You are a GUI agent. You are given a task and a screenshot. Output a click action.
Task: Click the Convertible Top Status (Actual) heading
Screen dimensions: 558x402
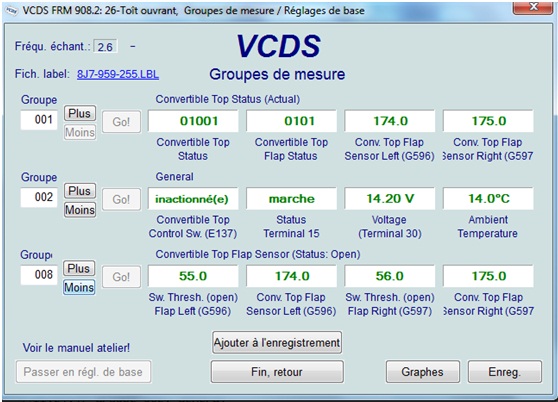pos(228,99)
